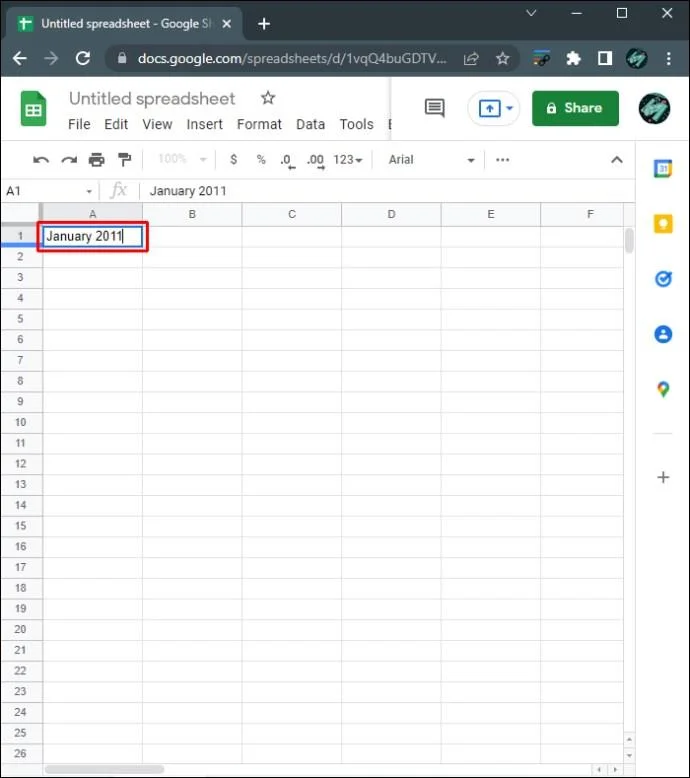Click the formula bar input field
The width and height of the screenshot is (690, 778).
387,191
